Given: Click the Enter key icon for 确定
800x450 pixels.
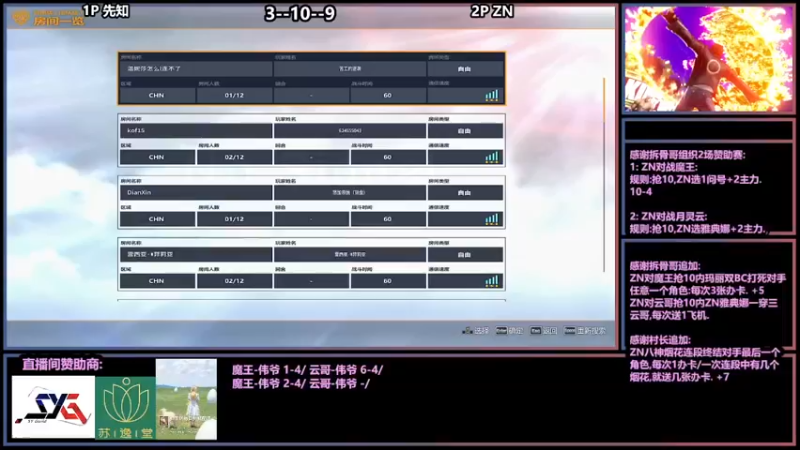Looking at the screenshot, I should 502,331.
